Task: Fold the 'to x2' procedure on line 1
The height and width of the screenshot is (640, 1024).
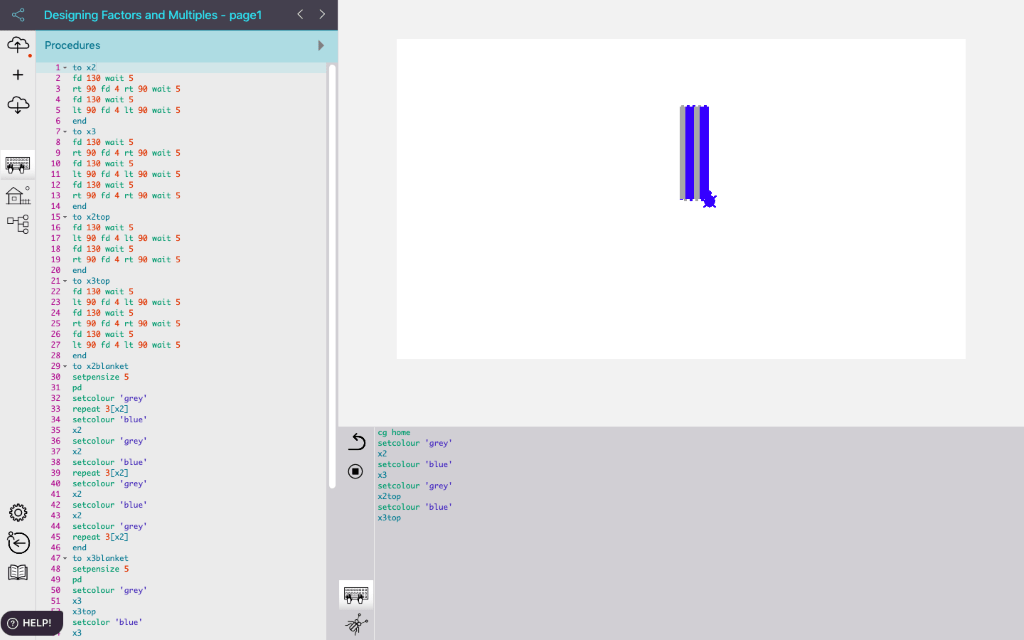Action: tap(65, 68)
